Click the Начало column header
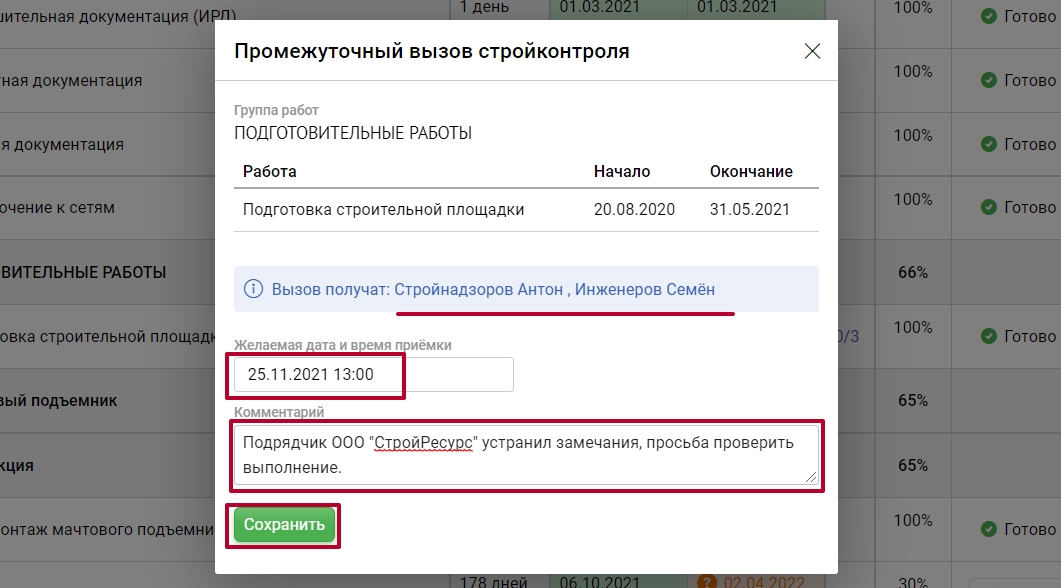This screenshot has height=588, width=1061. 621,171
